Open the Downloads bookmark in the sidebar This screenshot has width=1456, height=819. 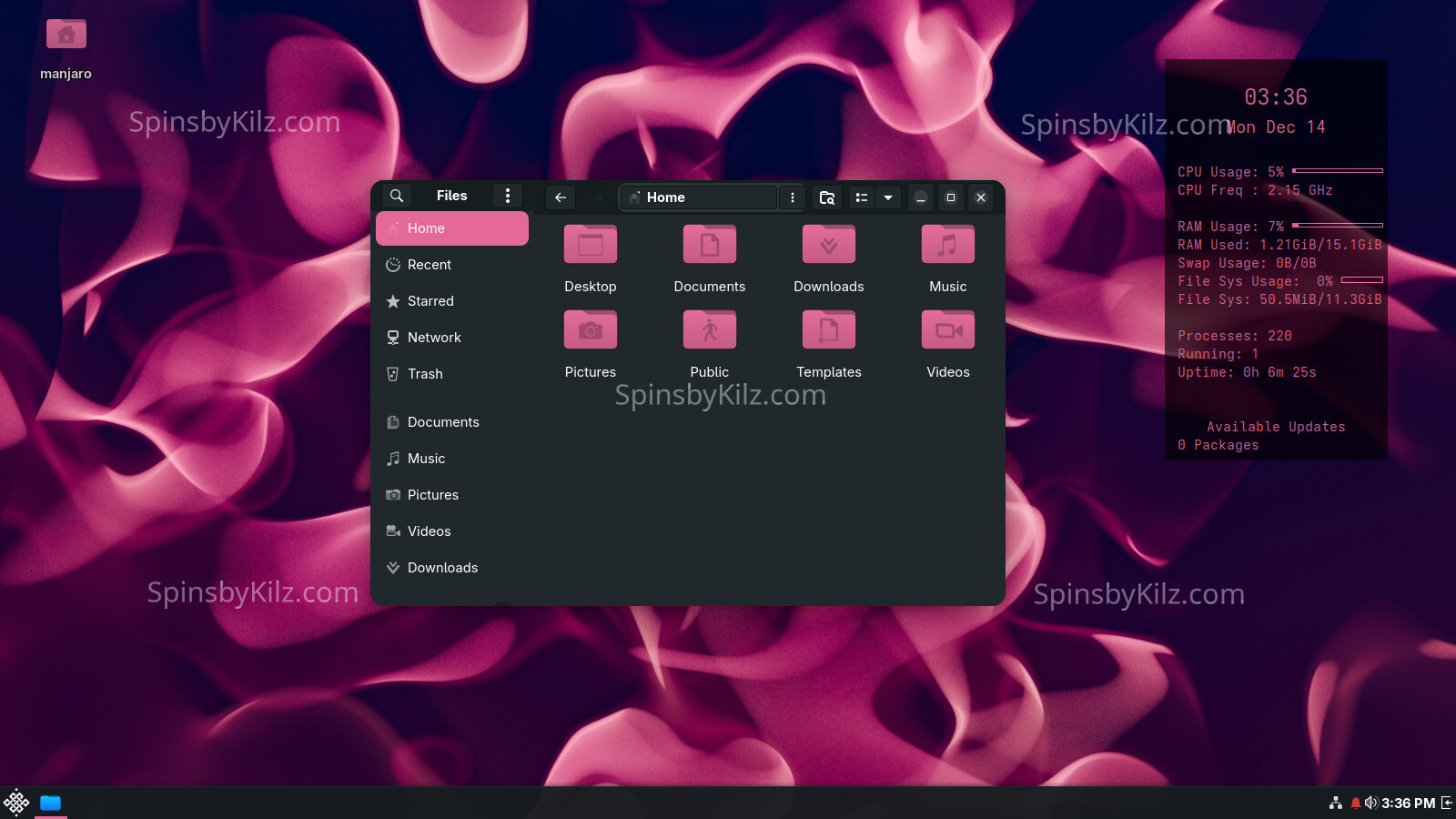tap(442, 568)
